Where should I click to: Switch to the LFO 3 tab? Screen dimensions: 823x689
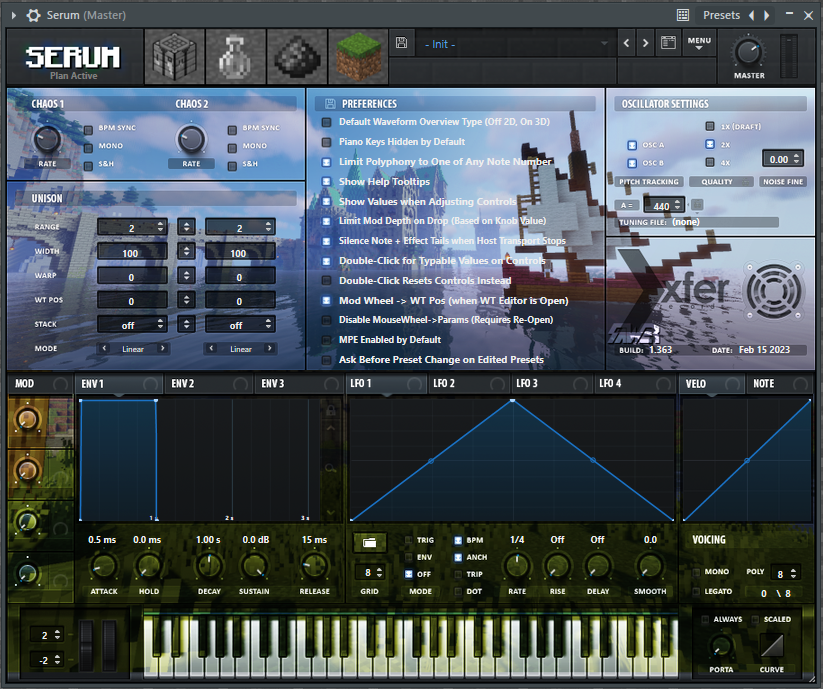(528, 384)
